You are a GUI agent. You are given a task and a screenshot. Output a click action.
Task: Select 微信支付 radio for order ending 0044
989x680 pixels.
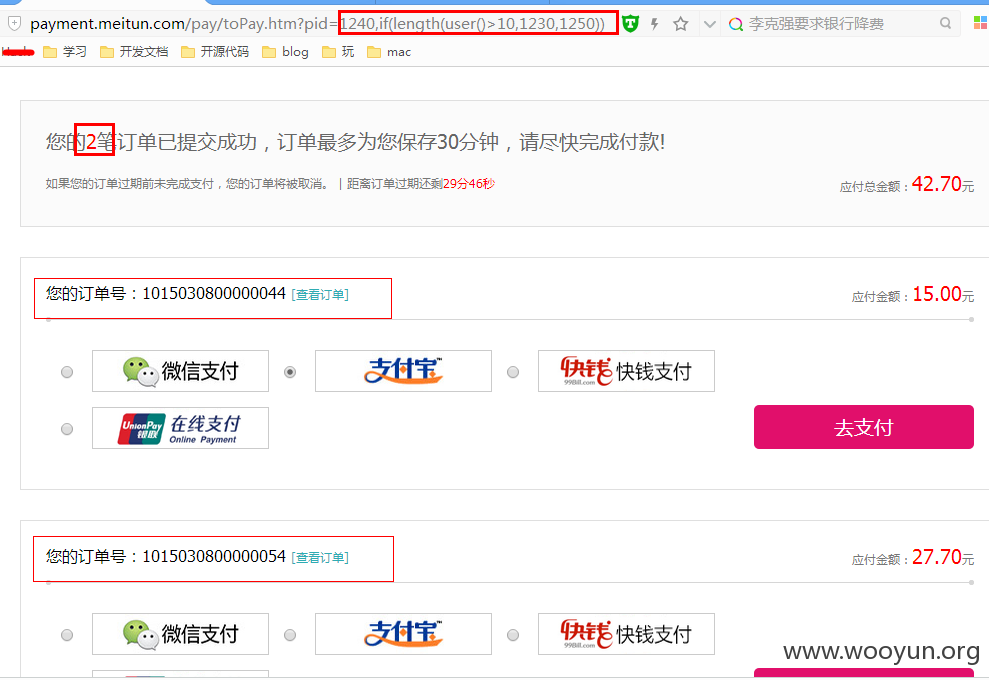tap(67, 372)
